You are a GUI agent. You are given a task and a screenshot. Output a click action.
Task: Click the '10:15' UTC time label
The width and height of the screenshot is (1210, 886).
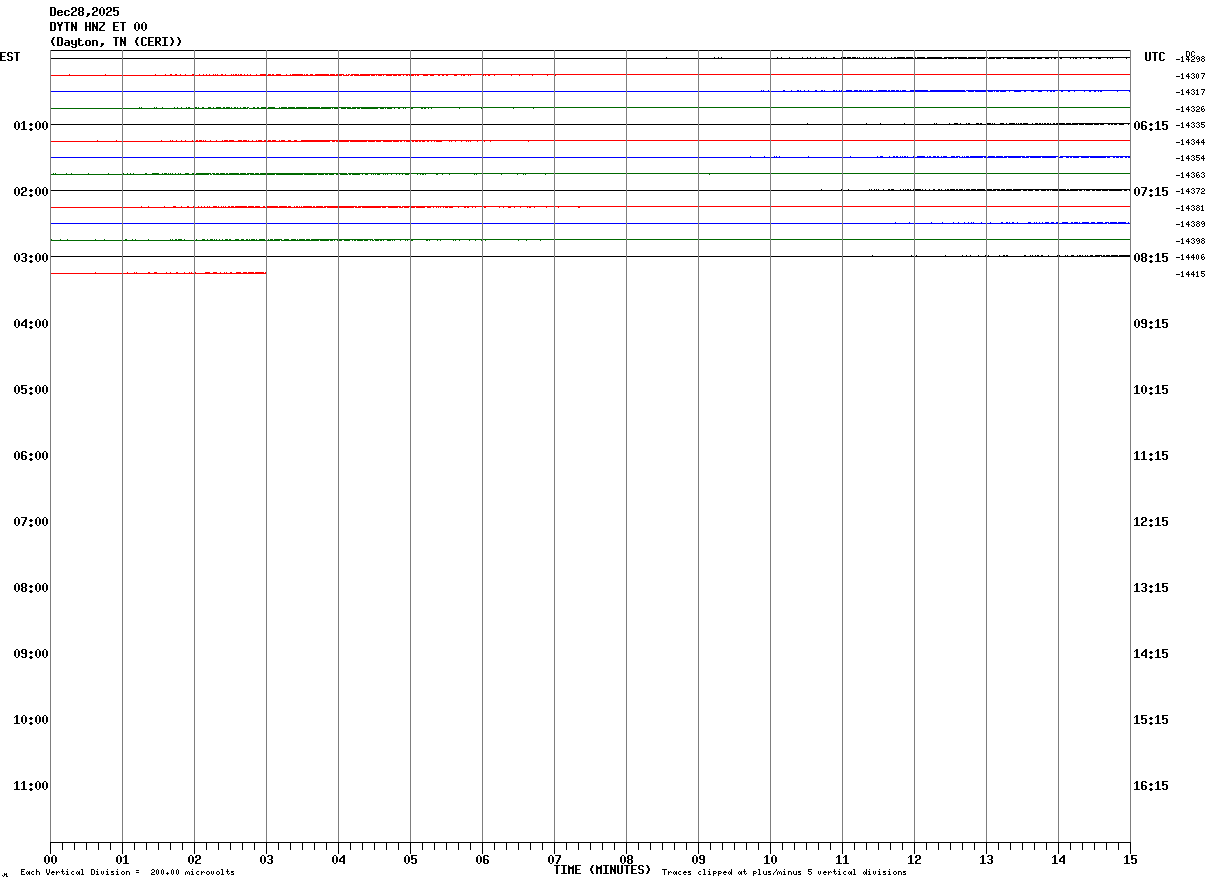1150,389
